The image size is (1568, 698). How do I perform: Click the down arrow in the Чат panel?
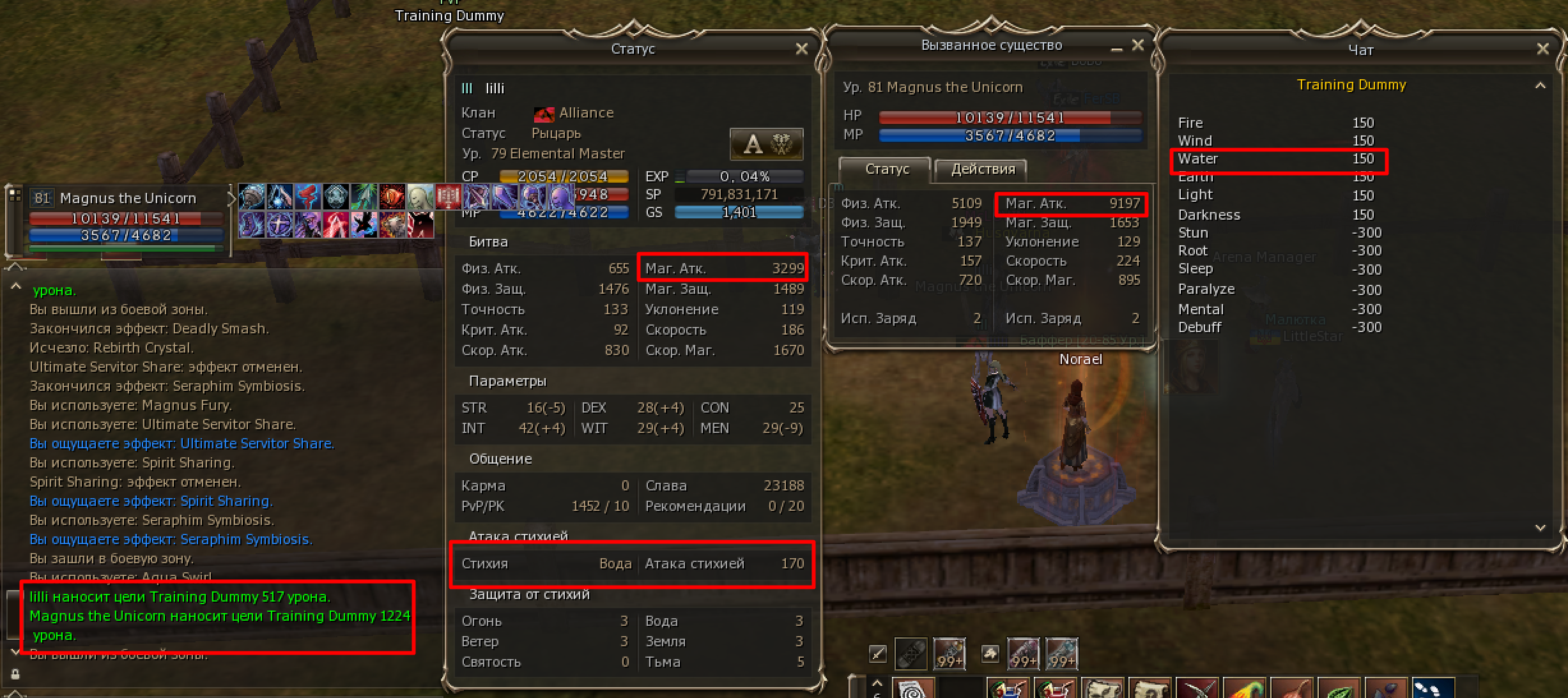tap(1540, 528)
